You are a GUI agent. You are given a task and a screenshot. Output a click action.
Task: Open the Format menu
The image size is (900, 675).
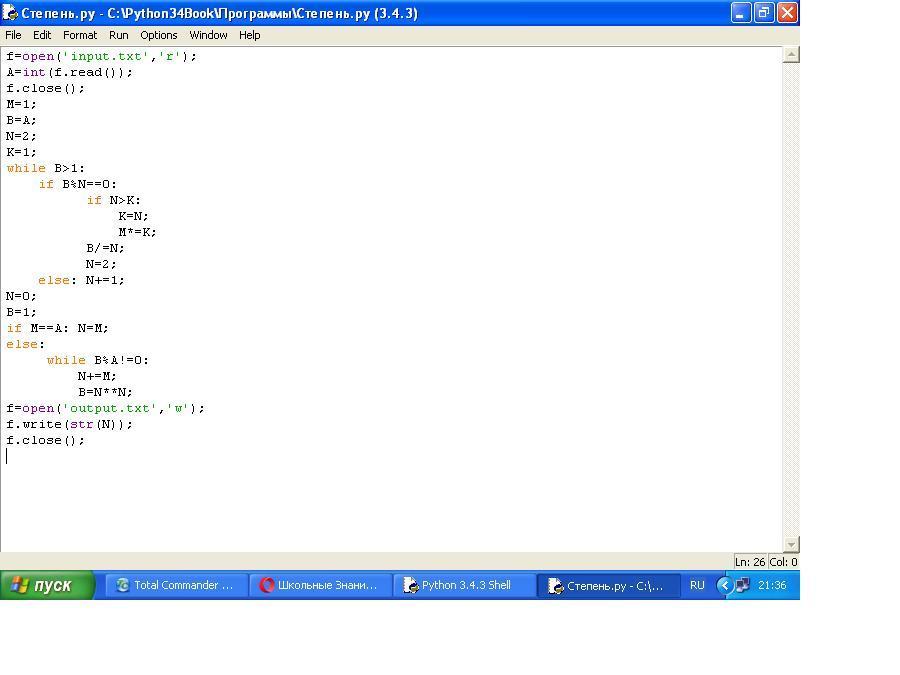point(80,35)
